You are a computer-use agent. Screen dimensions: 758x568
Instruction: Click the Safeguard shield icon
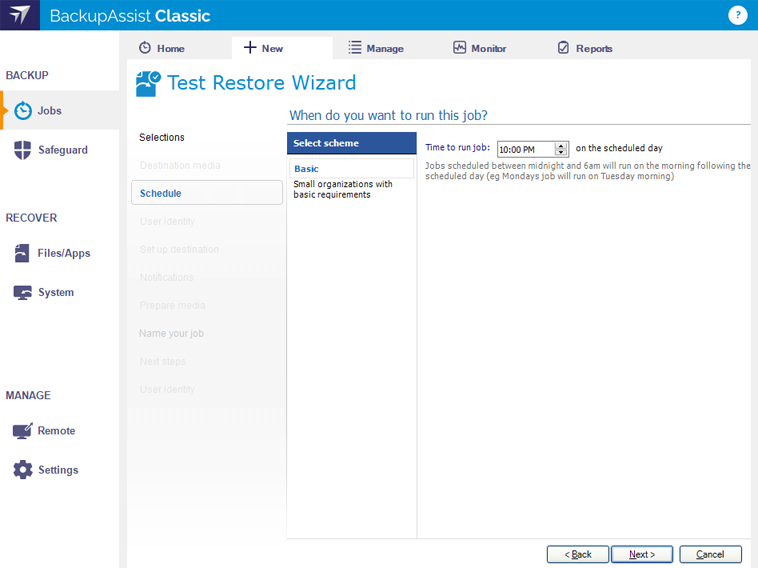[23, 150]
